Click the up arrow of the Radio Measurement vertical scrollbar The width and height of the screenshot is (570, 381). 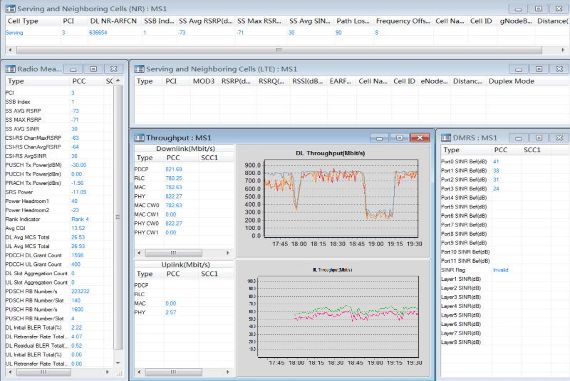tap(118, 81)
